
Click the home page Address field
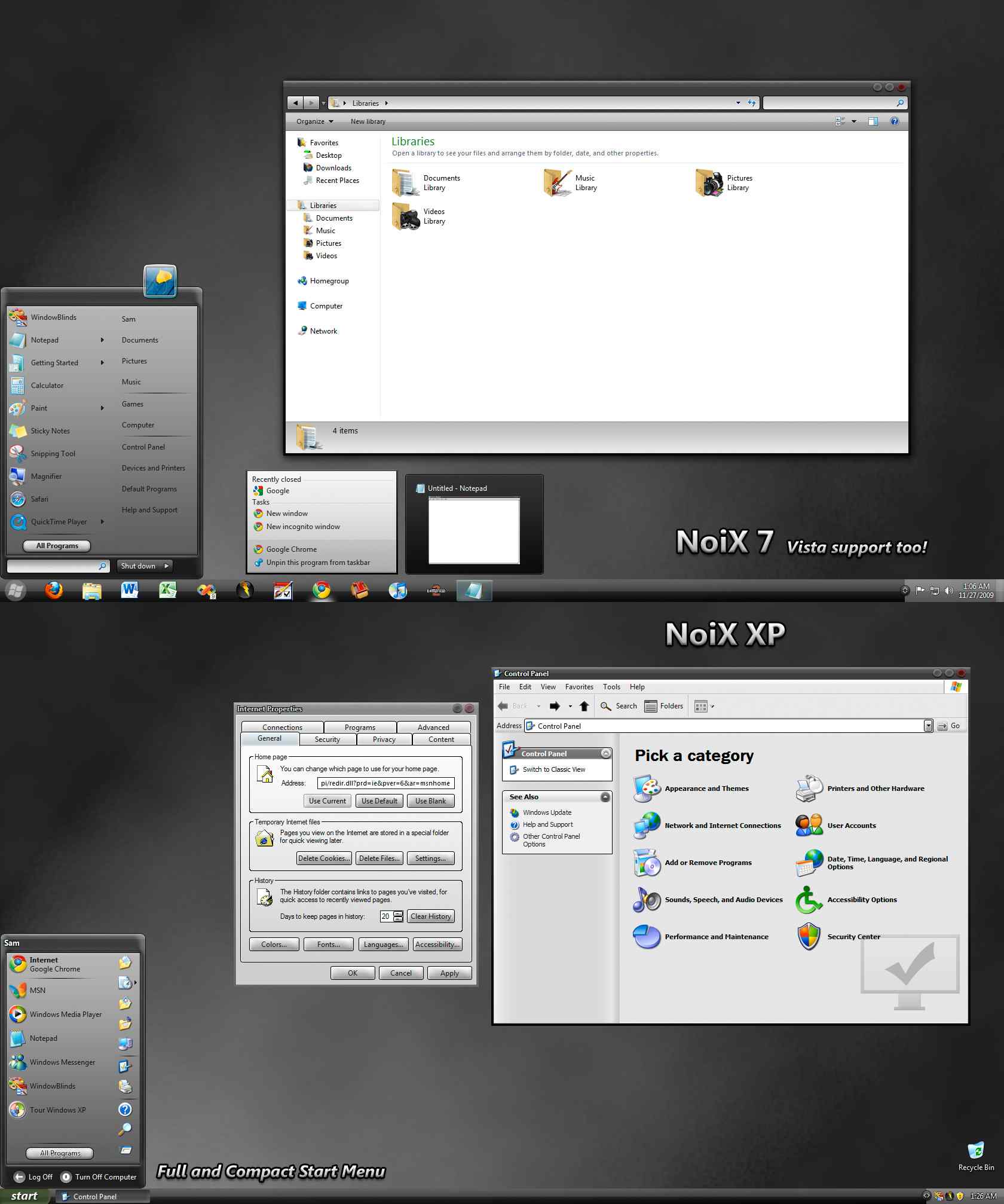tap(385, 783)
